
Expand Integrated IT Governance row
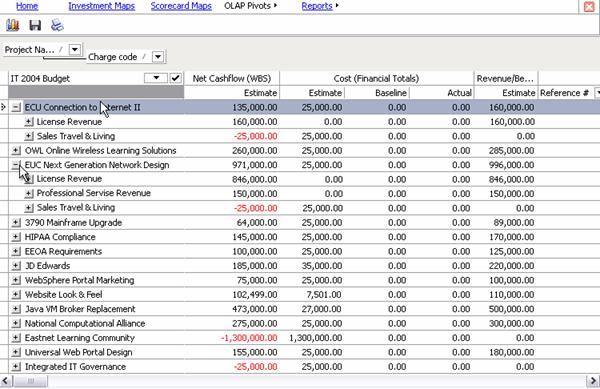(x=16, y=366)
